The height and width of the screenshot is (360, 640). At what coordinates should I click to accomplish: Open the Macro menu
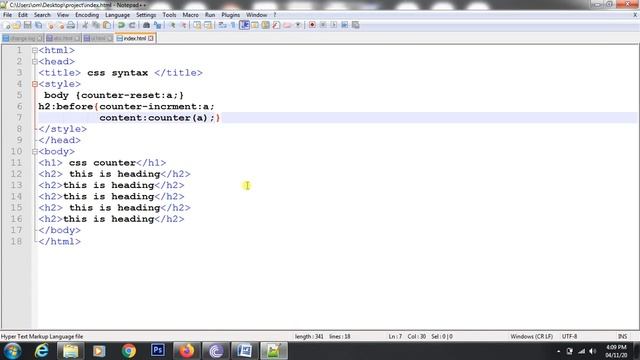(190, 15)
